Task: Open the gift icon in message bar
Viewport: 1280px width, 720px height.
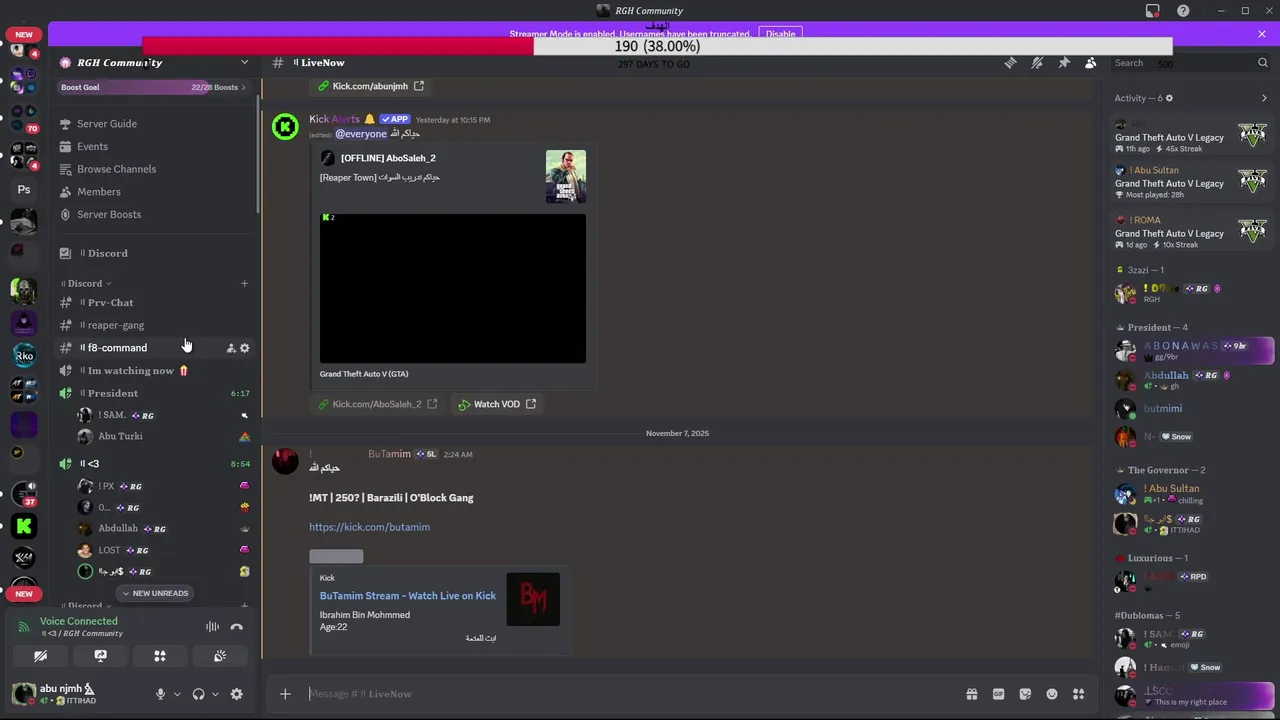Action: 971,694
